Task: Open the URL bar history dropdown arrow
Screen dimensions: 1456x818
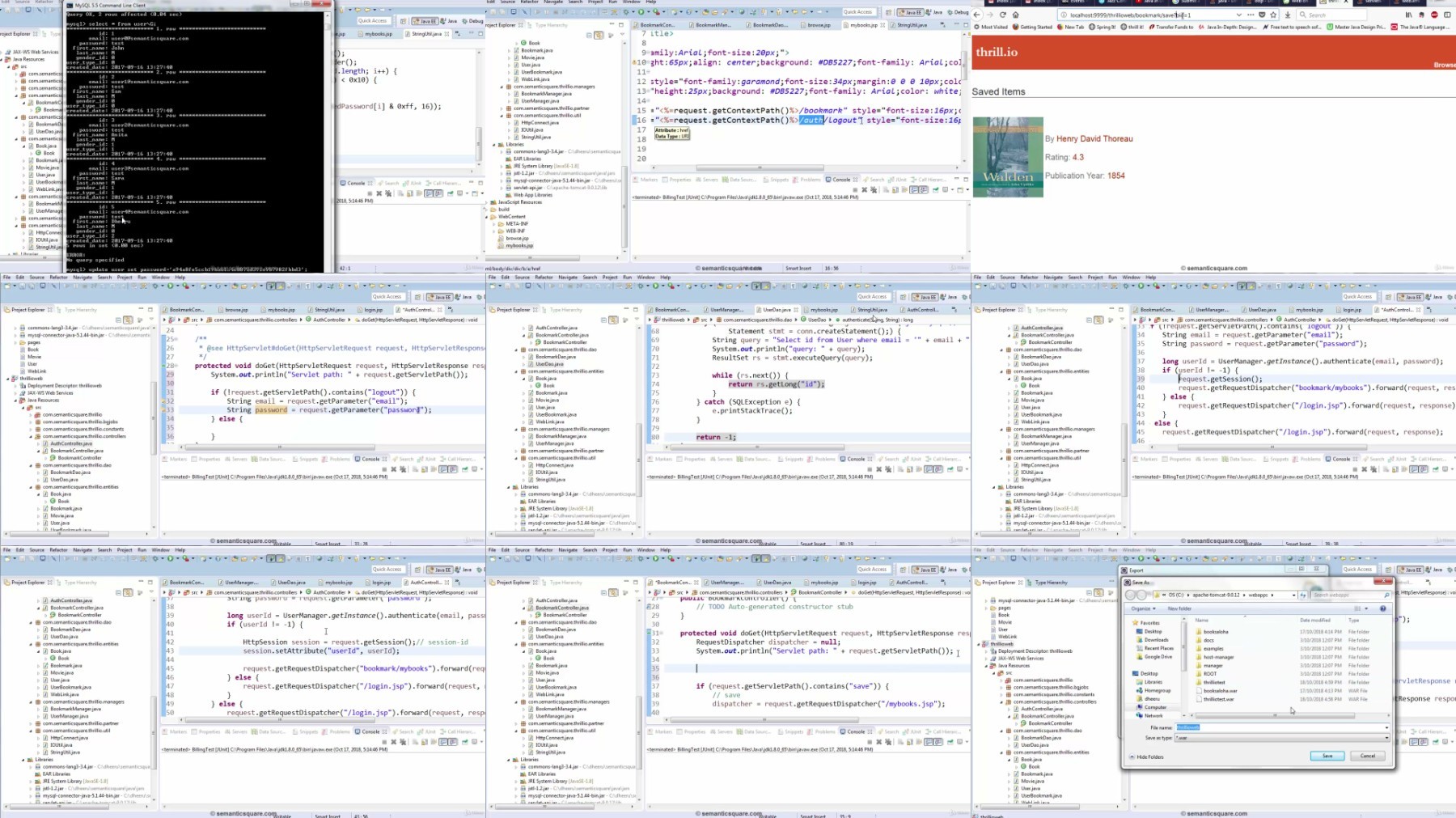Action: coord(1238,15)
